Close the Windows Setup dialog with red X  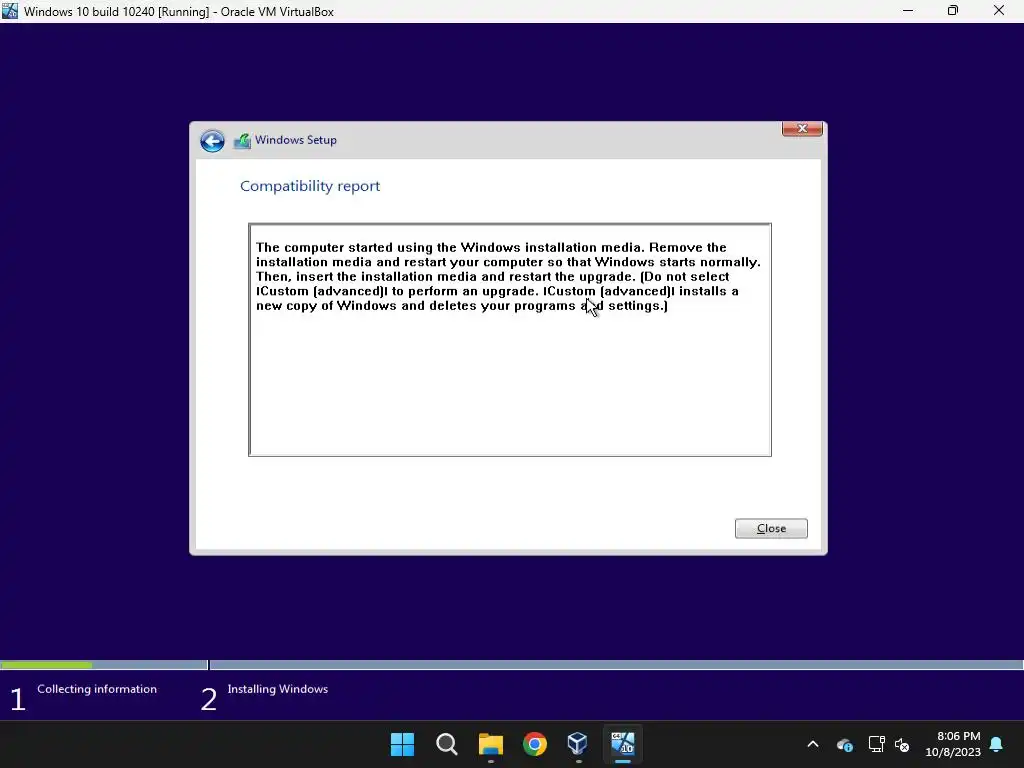(802, 129)
